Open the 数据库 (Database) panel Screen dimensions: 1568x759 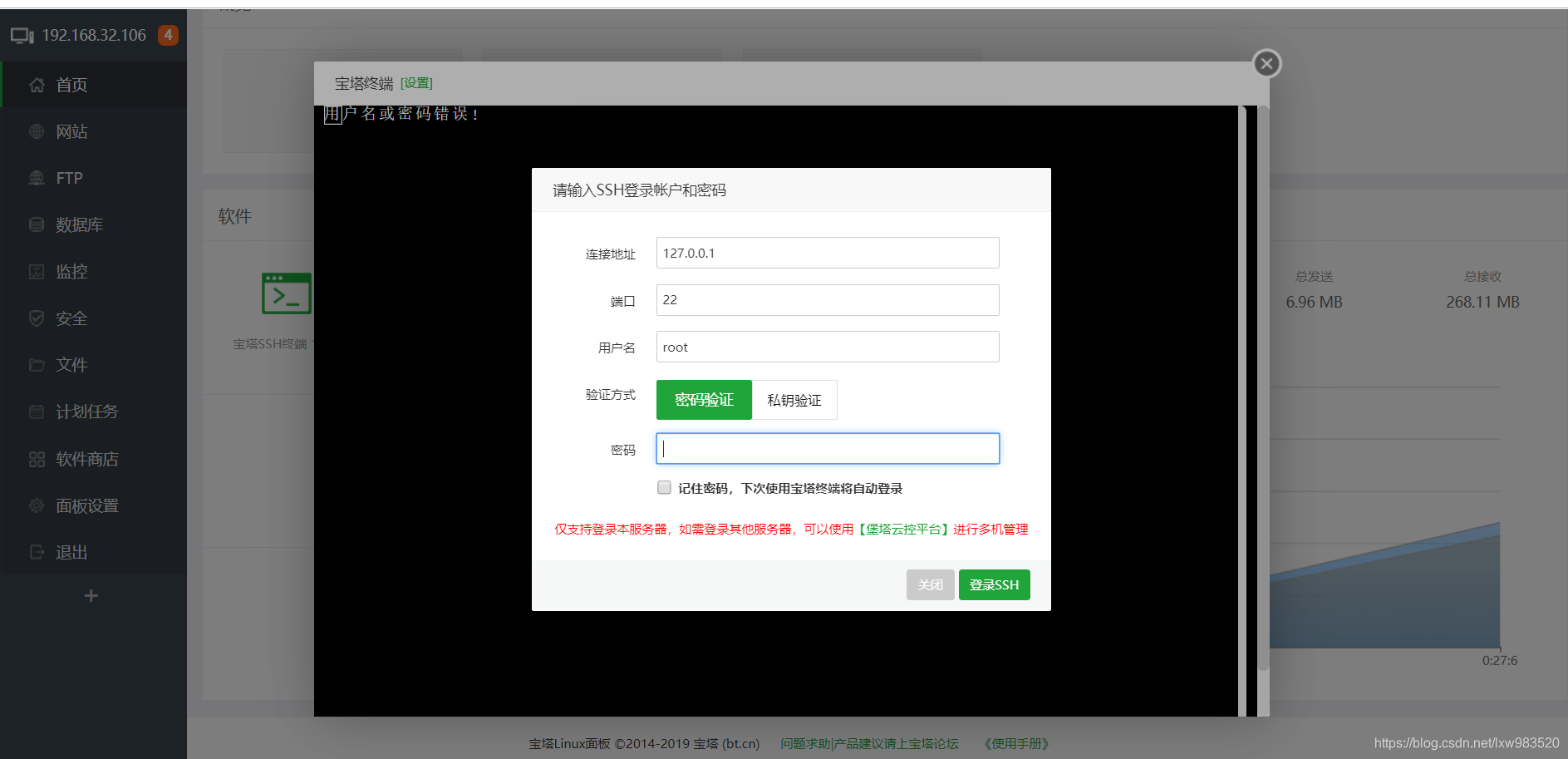point(79,224)
